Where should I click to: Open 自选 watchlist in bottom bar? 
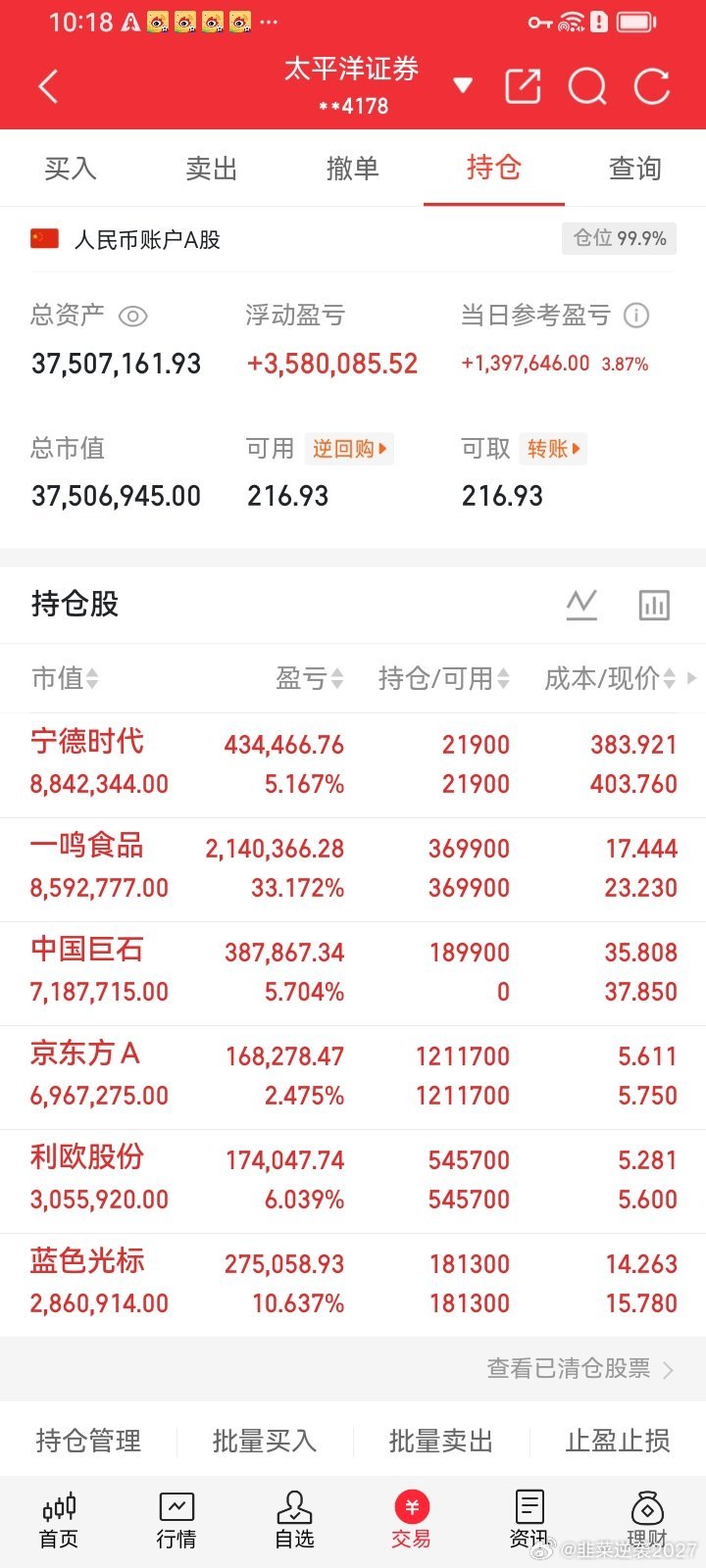[x=294, y=1520]
